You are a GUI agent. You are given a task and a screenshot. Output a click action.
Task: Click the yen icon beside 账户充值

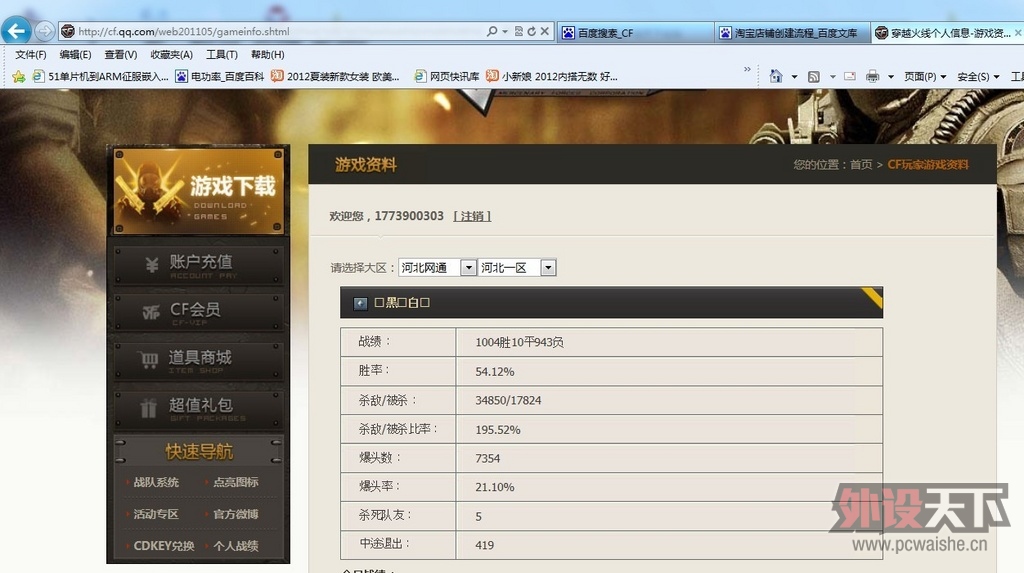click(152, 264)
